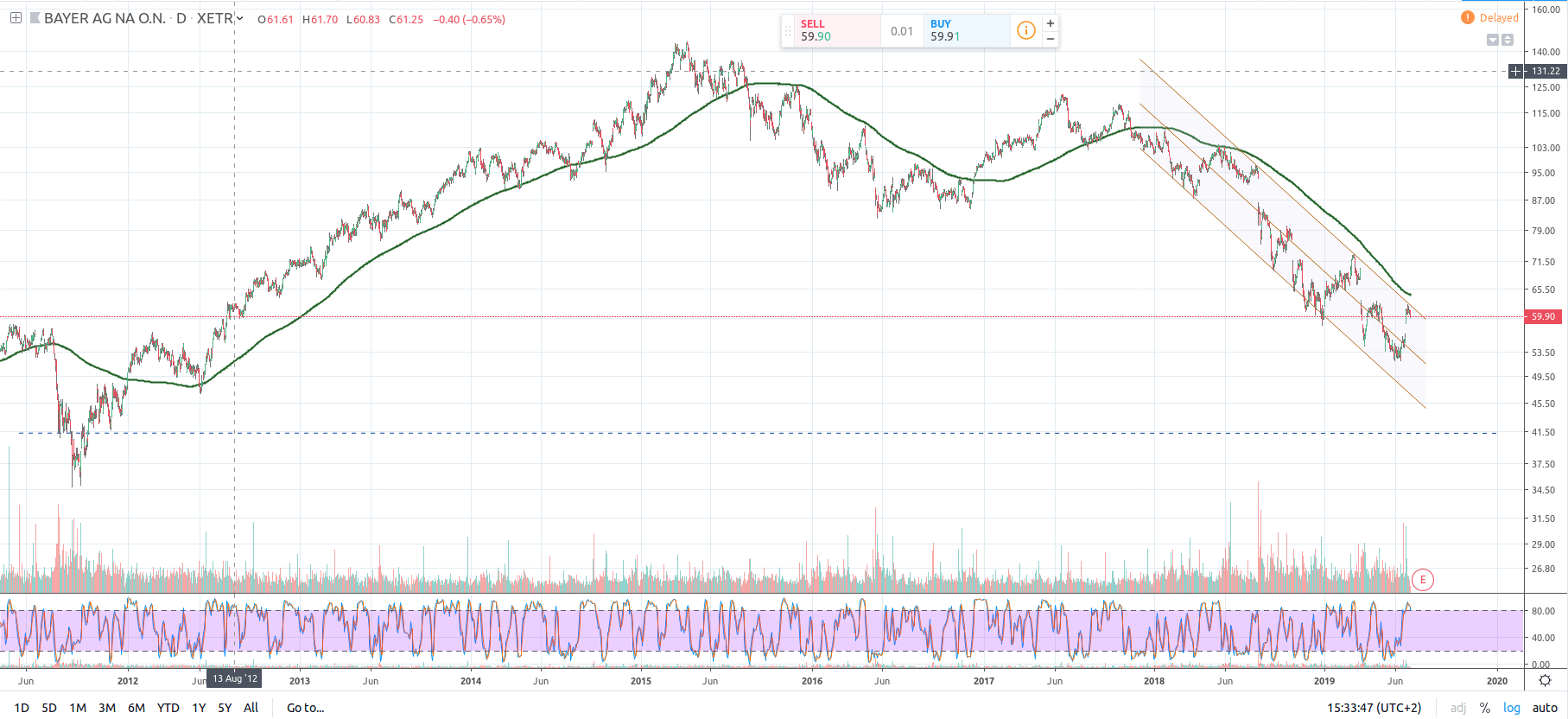
Task: Decrease quantity with the minus stepper
Action: point(1051,39)
